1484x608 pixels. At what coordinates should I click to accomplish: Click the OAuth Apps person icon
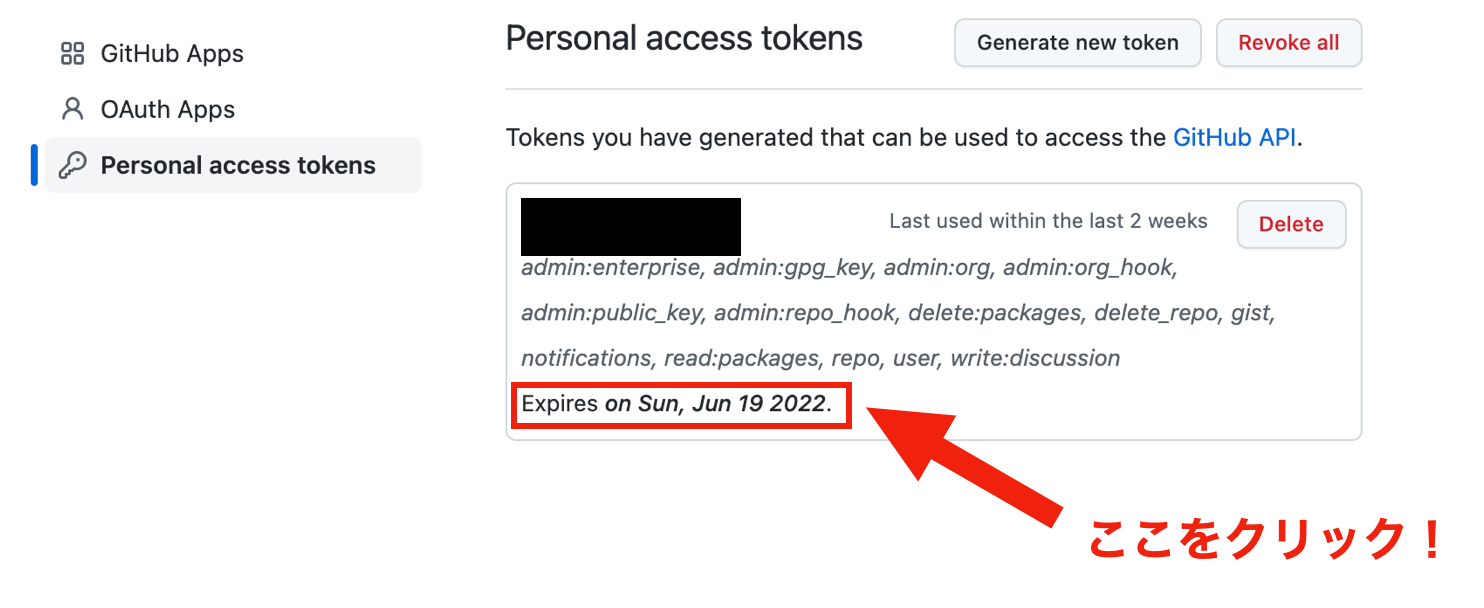[71, 109]
